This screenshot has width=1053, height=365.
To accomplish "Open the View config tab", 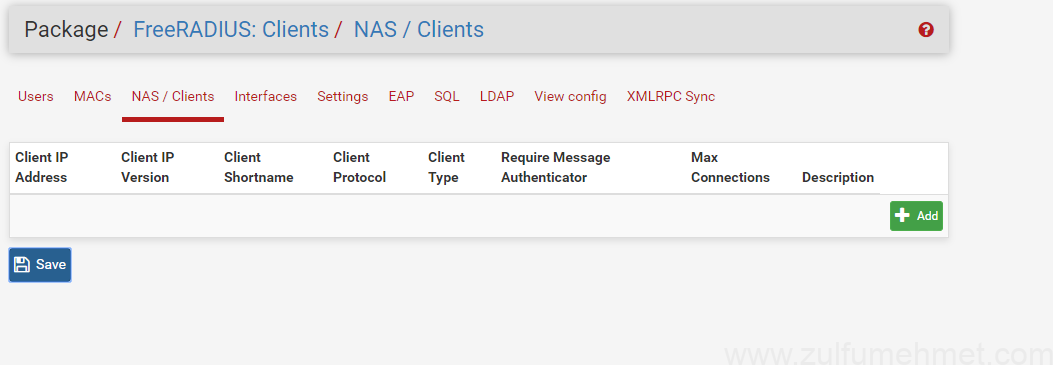I will [570, 97].
